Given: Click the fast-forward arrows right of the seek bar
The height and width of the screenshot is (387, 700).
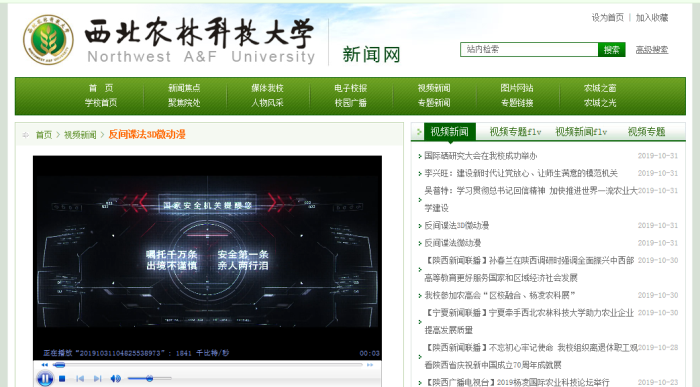Looking at the screenshot, I should click(x=370, y=365).
